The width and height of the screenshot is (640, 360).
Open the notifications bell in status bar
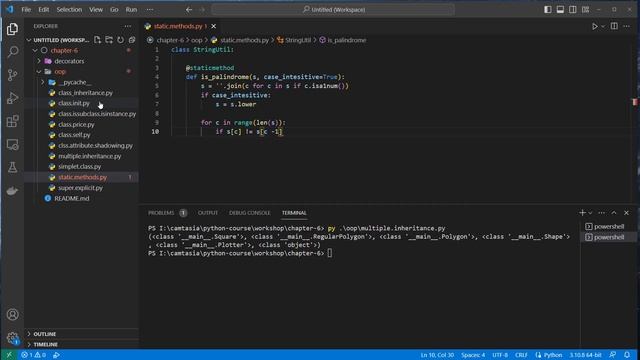[x=627, y=355]
